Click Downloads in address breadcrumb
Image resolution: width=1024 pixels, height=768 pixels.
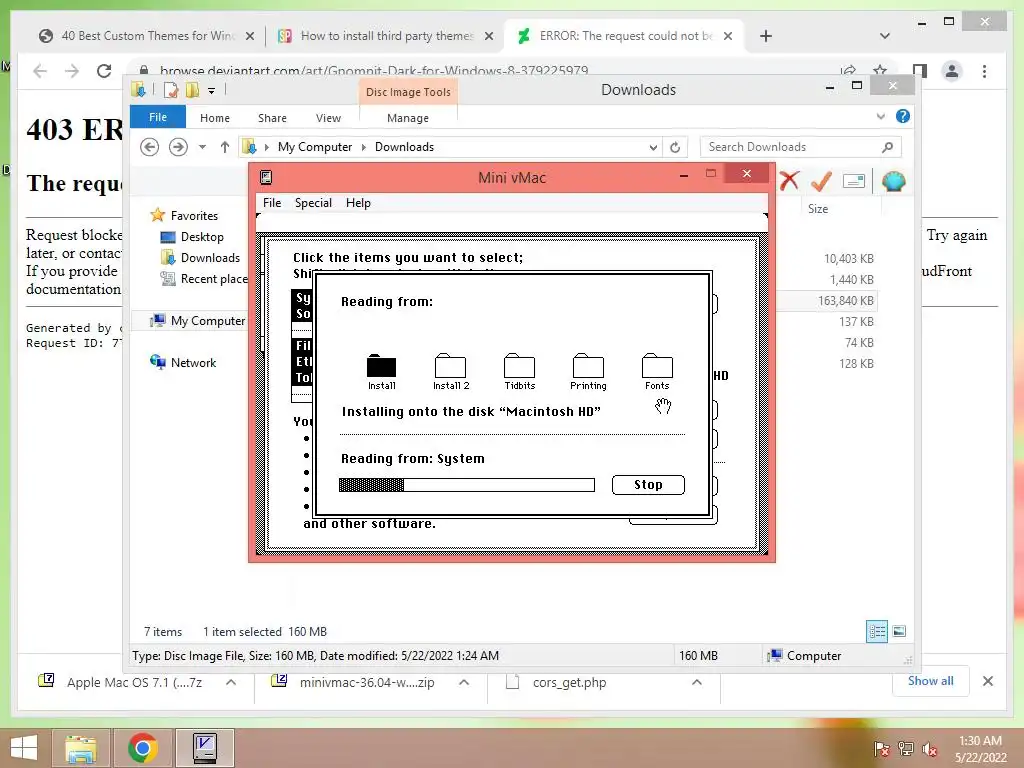click(404, 147)
